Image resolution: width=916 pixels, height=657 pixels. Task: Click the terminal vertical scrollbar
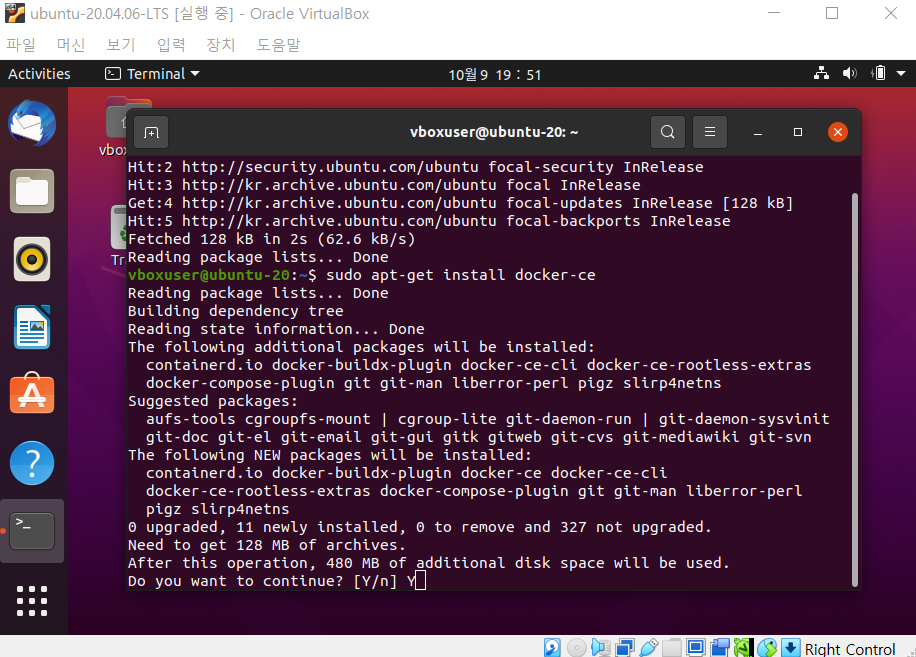pyautogui.click(x=855, y=390)
